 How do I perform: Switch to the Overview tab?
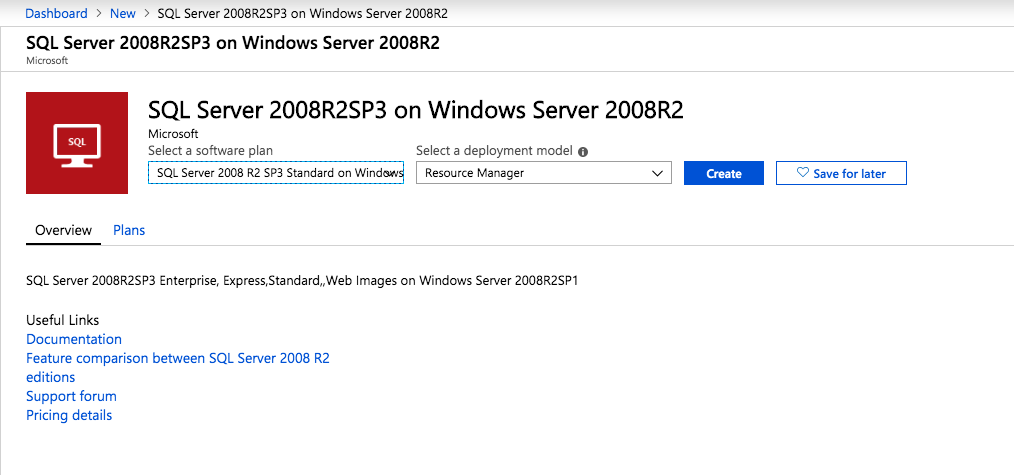click(x=63, y=230)
